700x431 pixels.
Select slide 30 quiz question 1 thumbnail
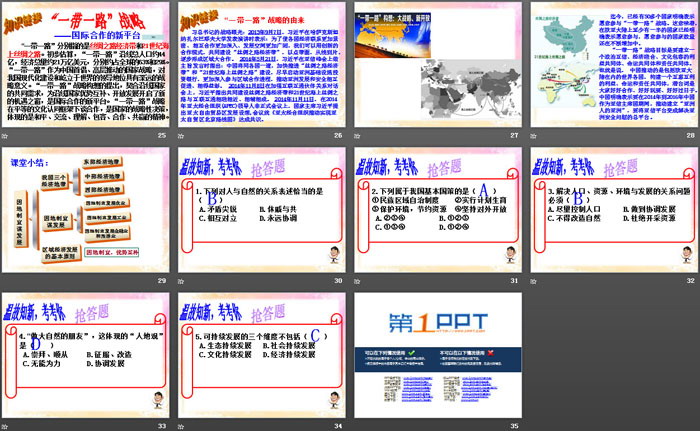262,210
